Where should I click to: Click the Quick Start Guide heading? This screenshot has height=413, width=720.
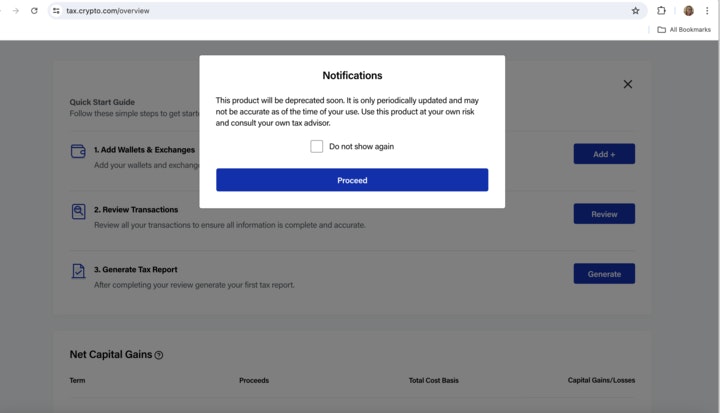click(x=102, y=102)
